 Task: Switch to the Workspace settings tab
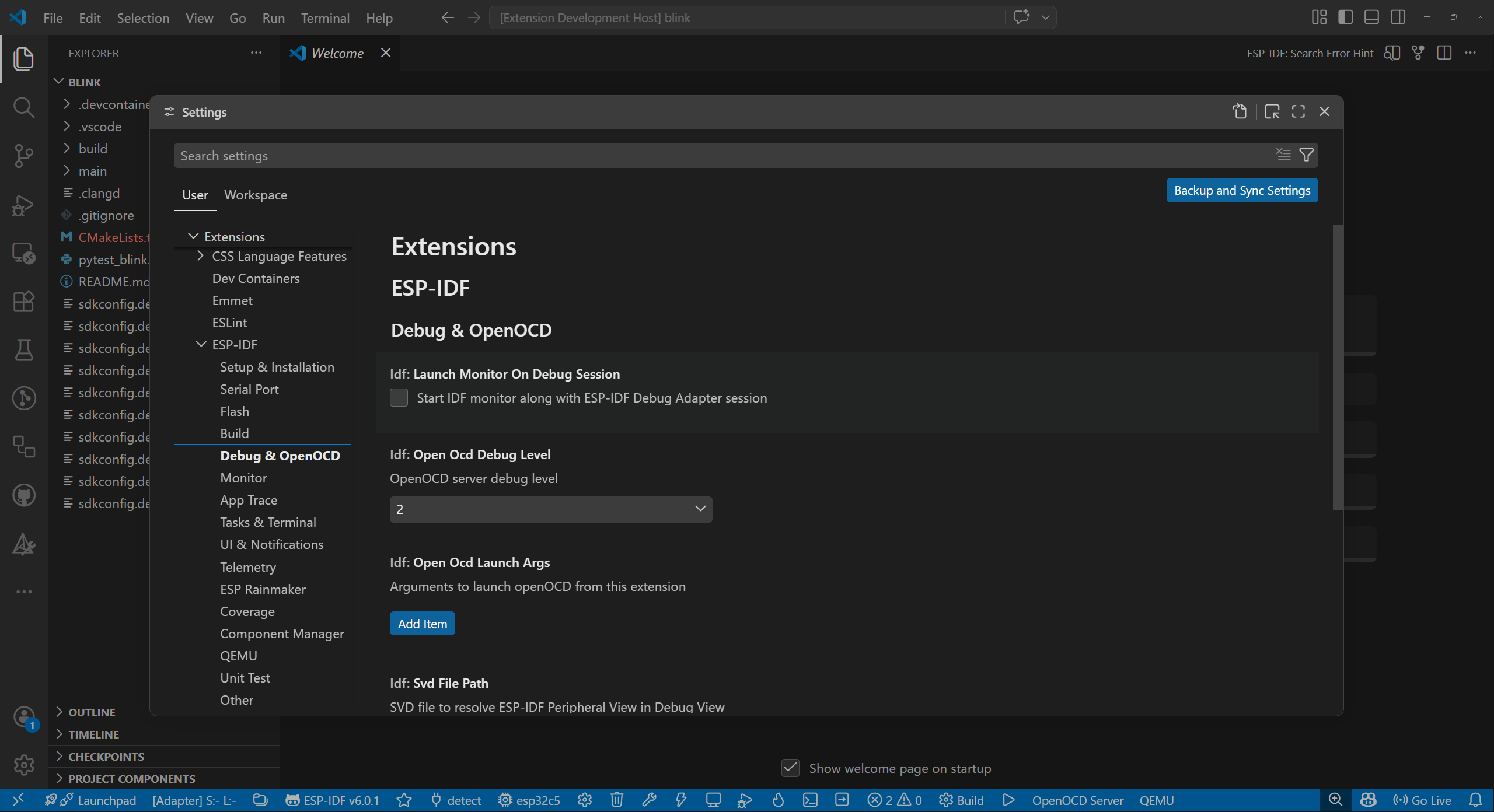tap(256, 195)
